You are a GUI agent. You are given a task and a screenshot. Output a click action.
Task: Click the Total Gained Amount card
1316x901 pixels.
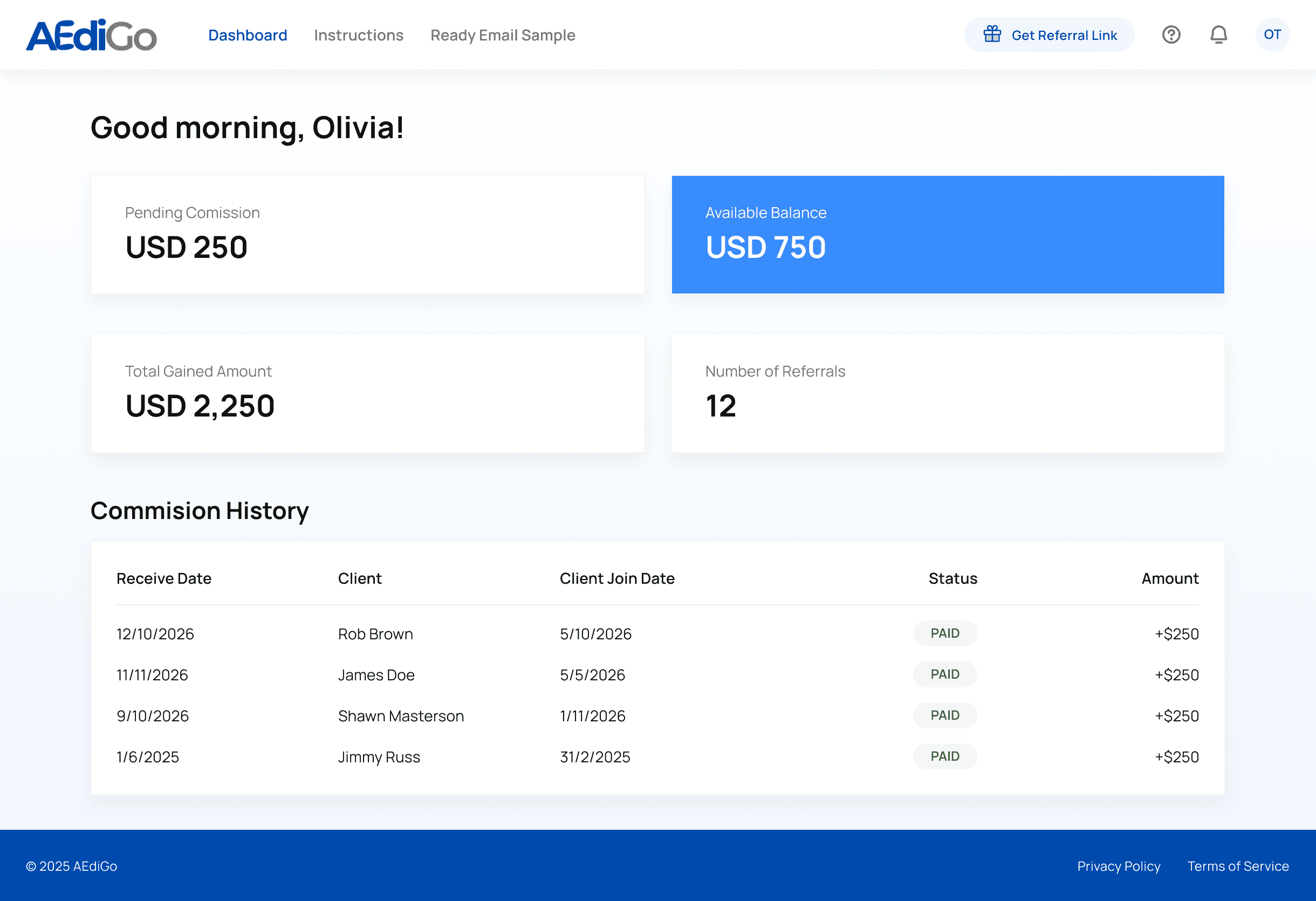[367, 393]
